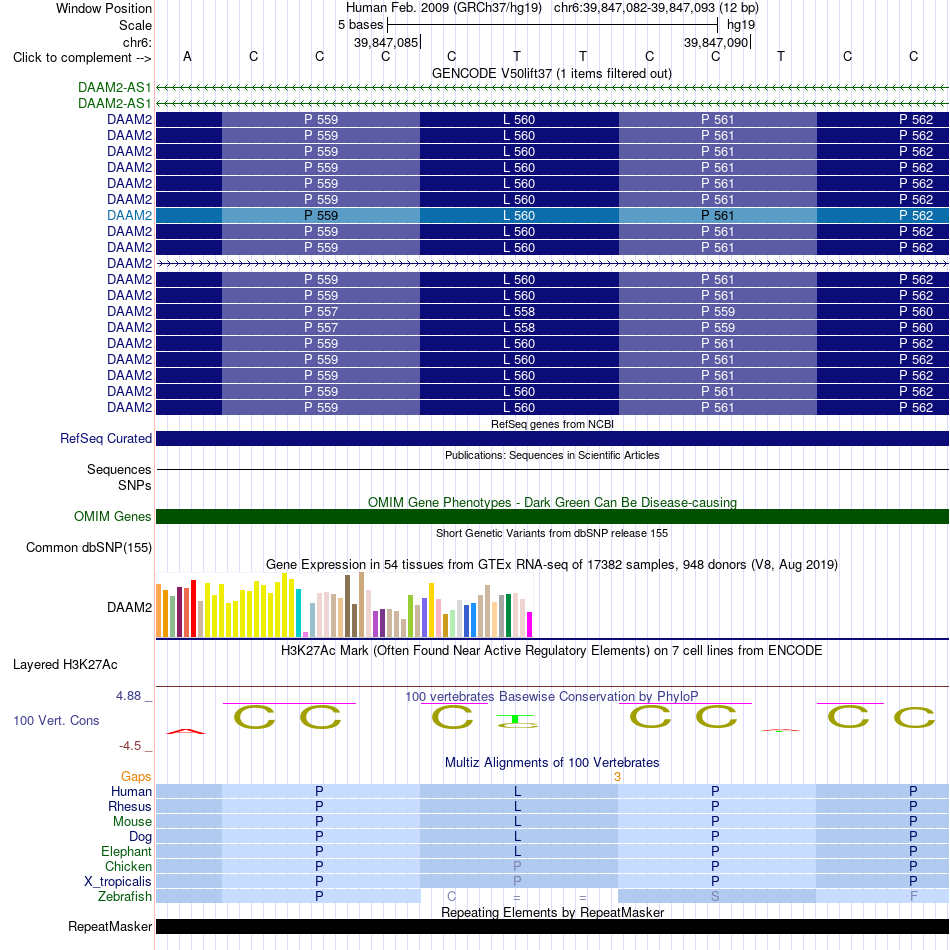This screenshot has height=950, width=950.
Task: Click the 100 Vert. Cons track label
Action: point(56,720)
